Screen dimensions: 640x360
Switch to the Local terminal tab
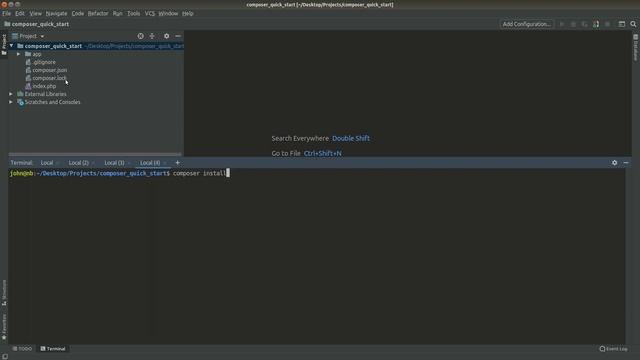(47, 162)
